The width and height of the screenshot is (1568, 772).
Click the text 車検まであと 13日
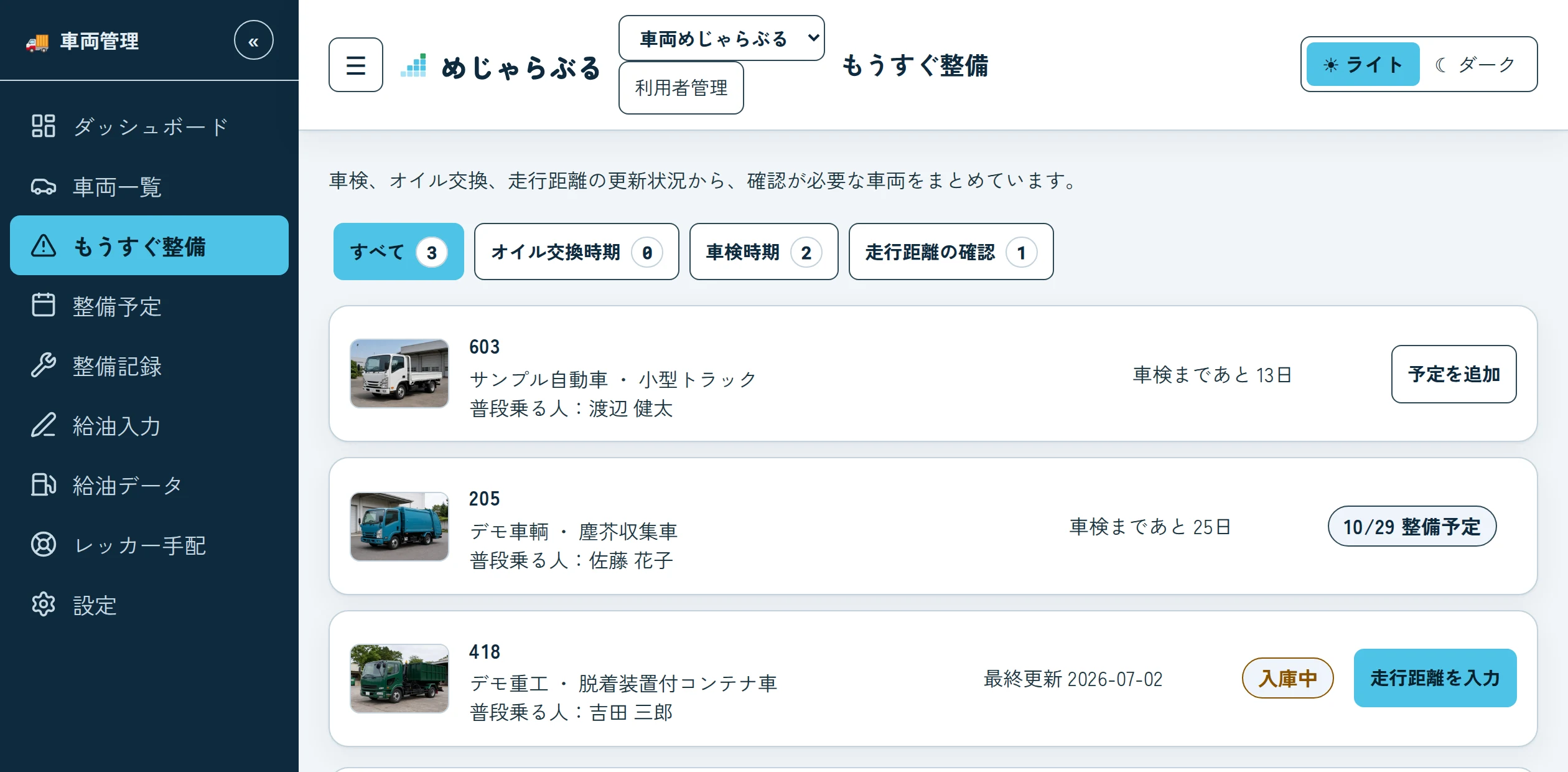click(1212, 375)
